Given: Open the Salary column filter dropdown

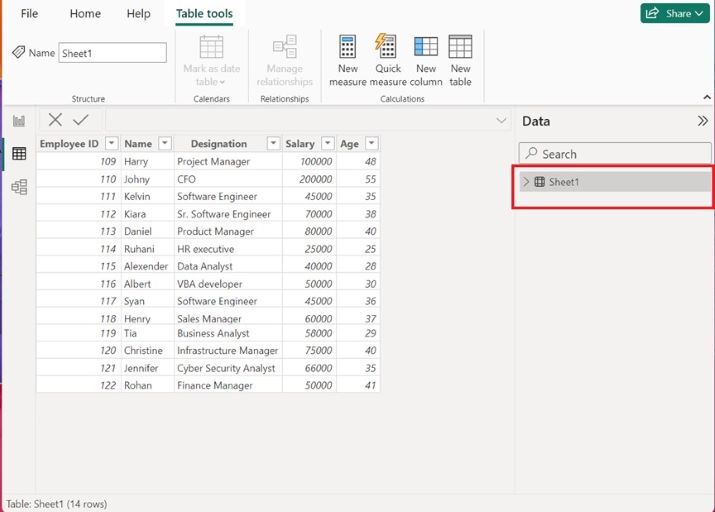Looking at the screenshot, I should (x=327, y=144).
